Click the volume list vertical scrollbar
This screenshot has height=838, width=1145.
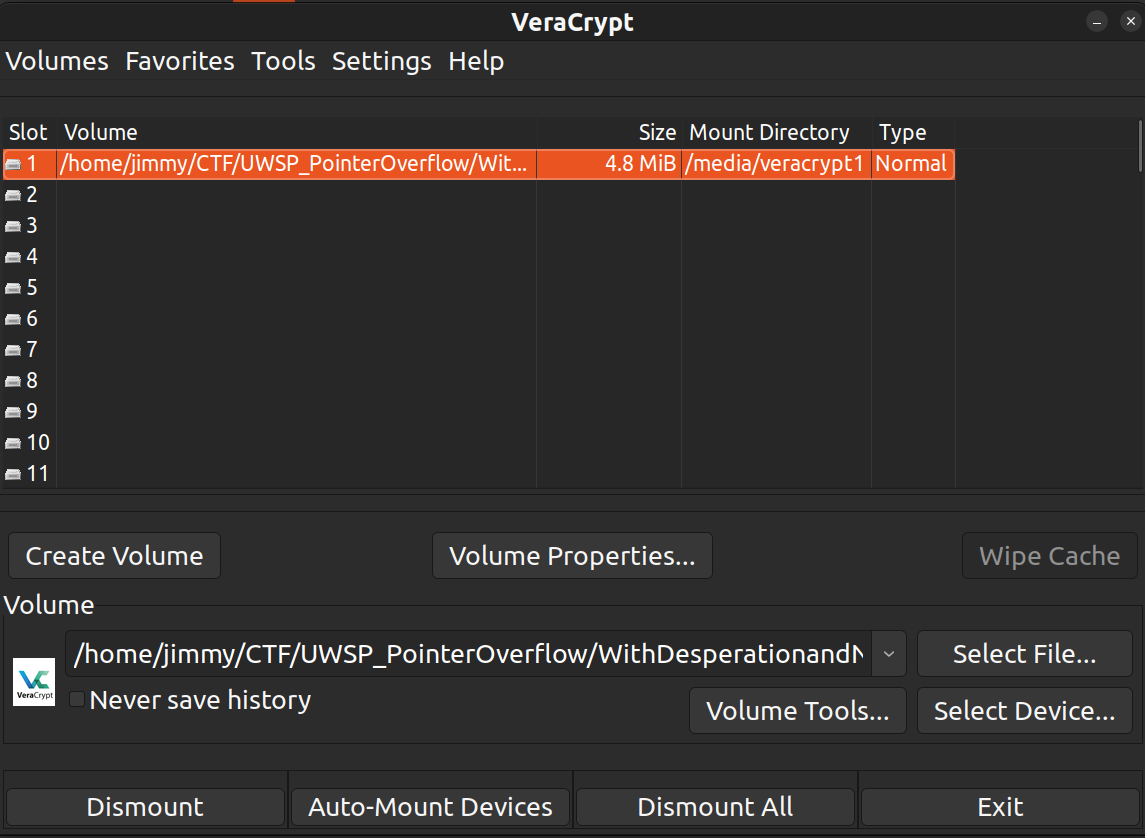1140,146
